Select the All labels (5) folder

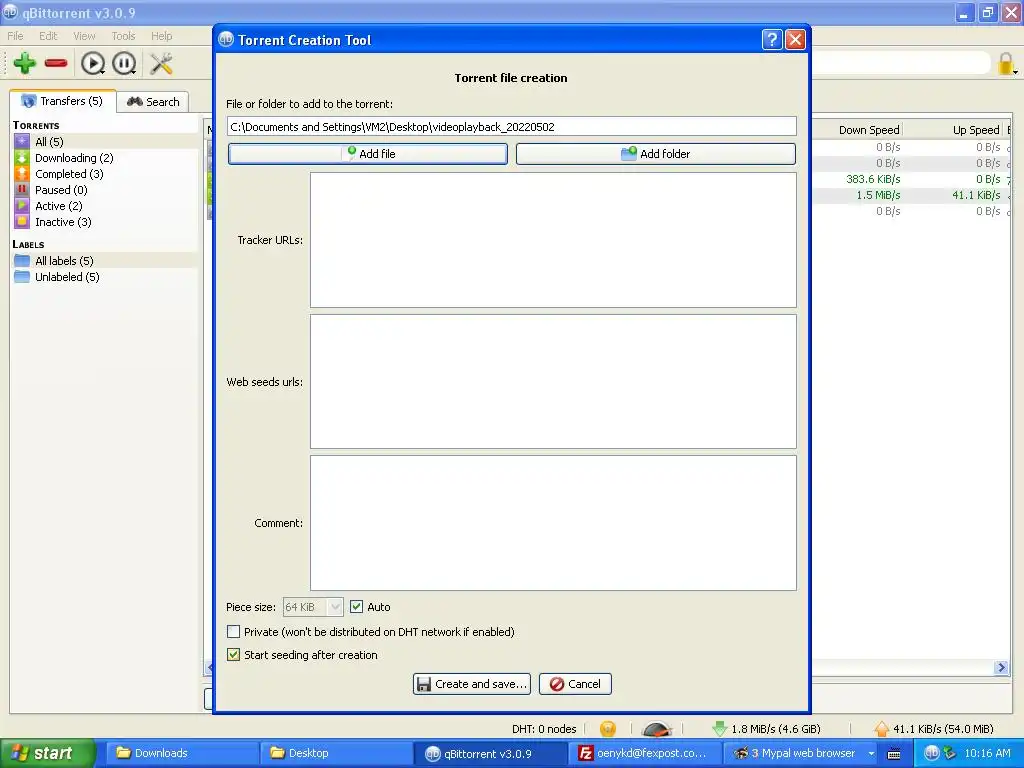point(64,261)
